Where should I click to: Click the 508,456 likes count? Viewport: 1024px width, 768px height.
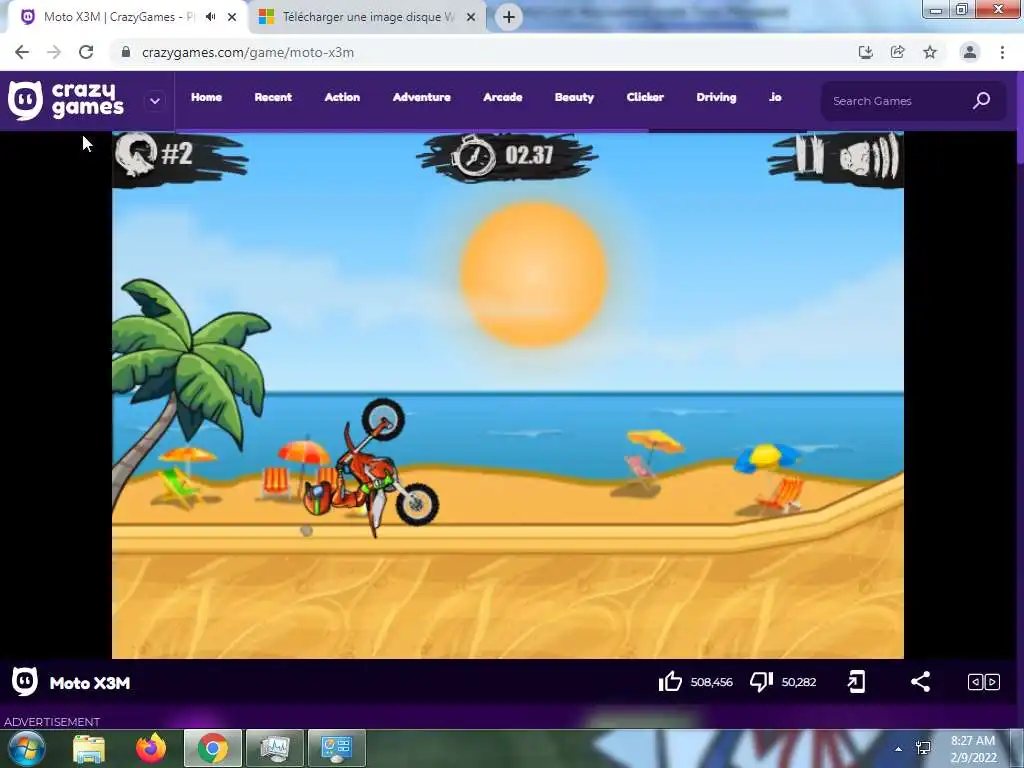711,682
